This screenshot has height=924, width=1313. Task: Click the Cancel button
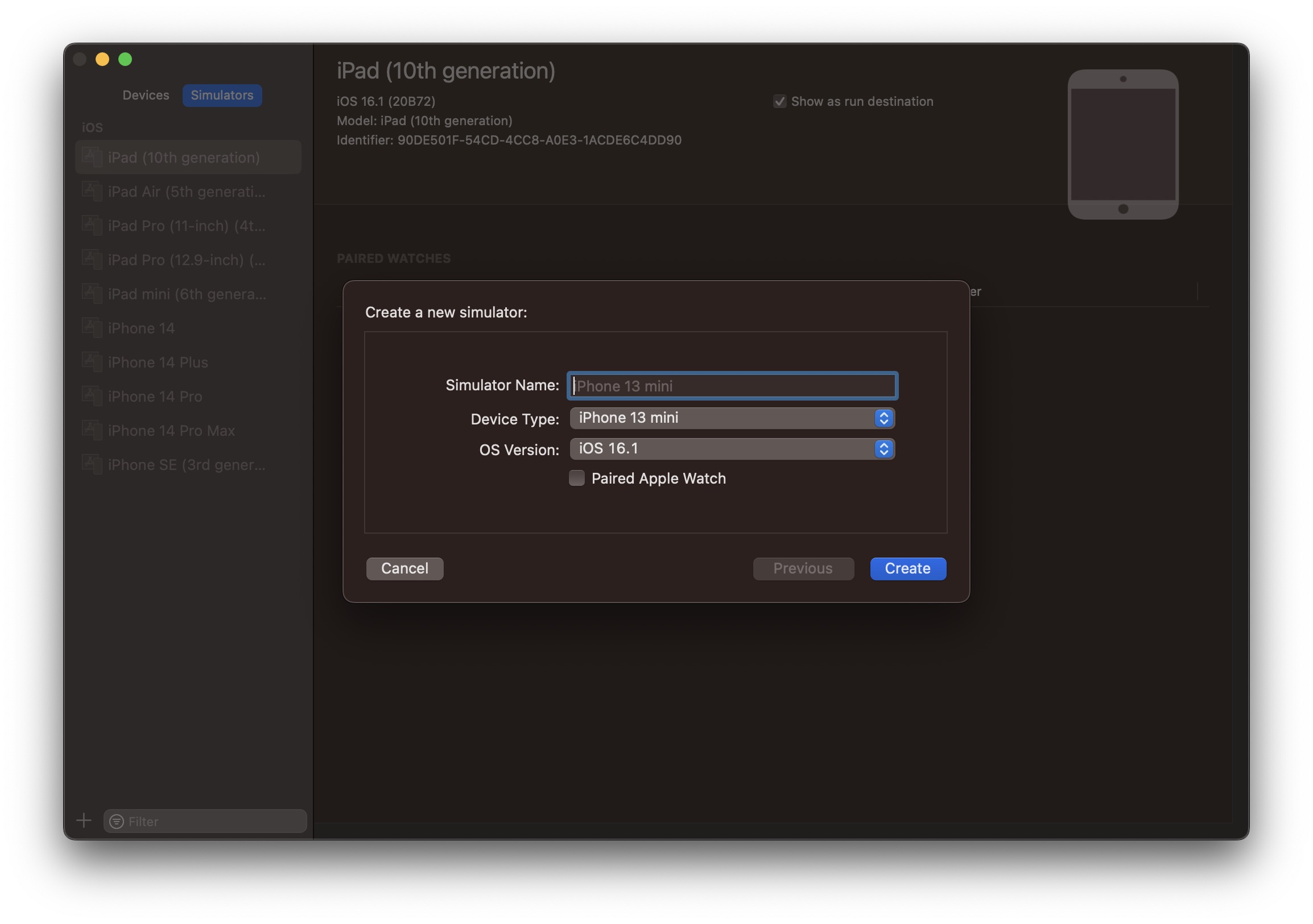pos(404,568)
